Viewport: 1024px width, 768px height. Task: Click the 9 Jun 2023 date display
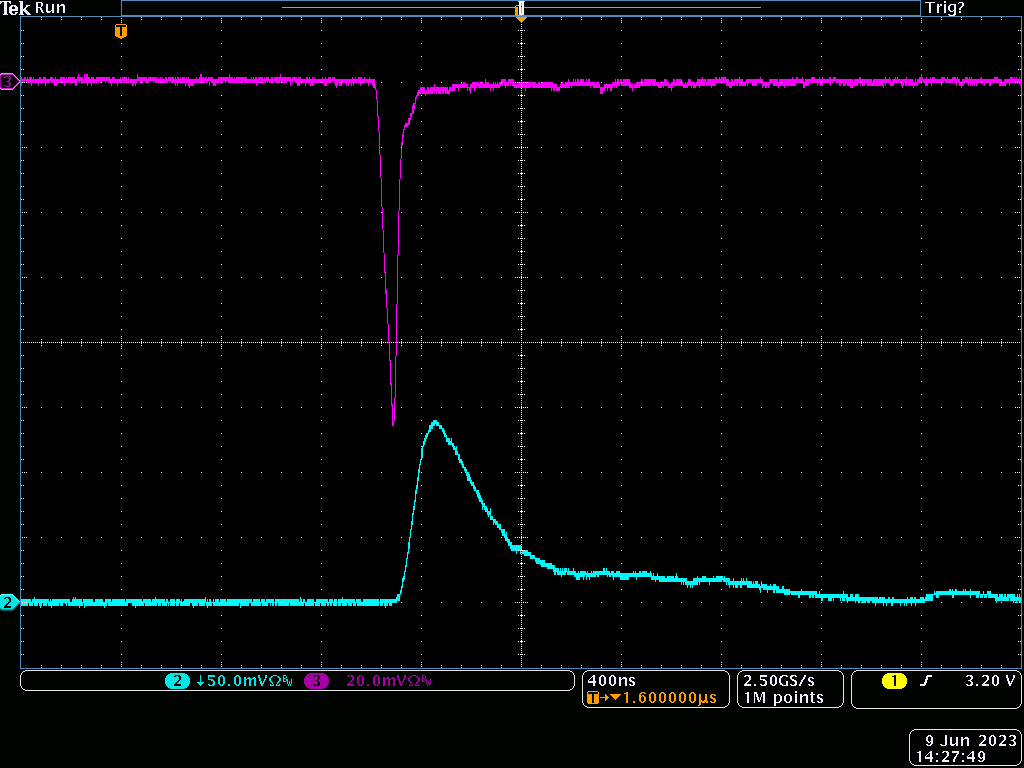click(965, 741)
